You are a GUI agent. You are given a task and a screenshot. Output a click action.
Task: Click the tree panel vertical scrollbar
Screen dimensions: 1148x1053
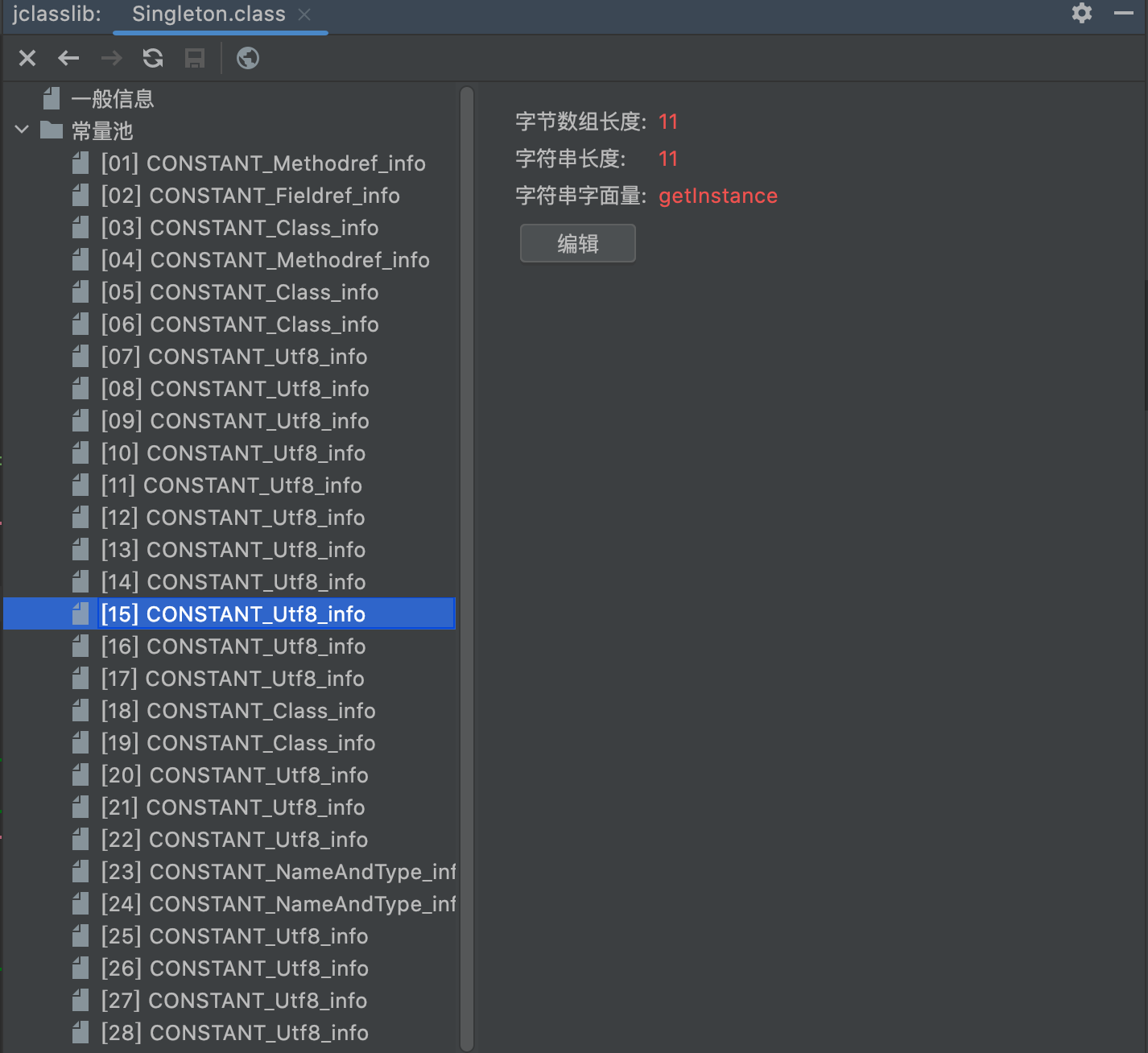[x=467, y=568]
